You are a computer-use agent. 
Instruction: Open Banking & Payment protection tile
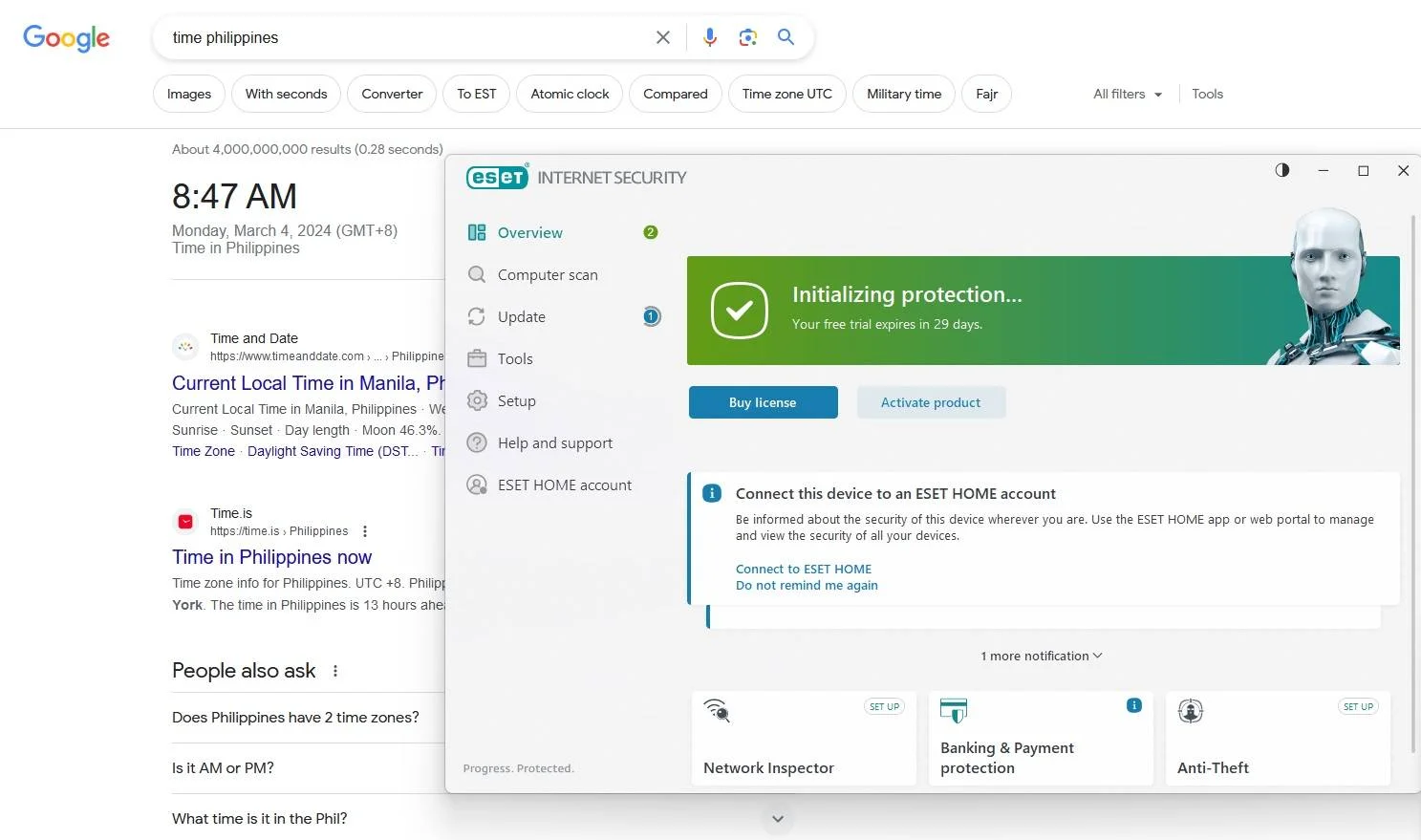[1041, 739]
